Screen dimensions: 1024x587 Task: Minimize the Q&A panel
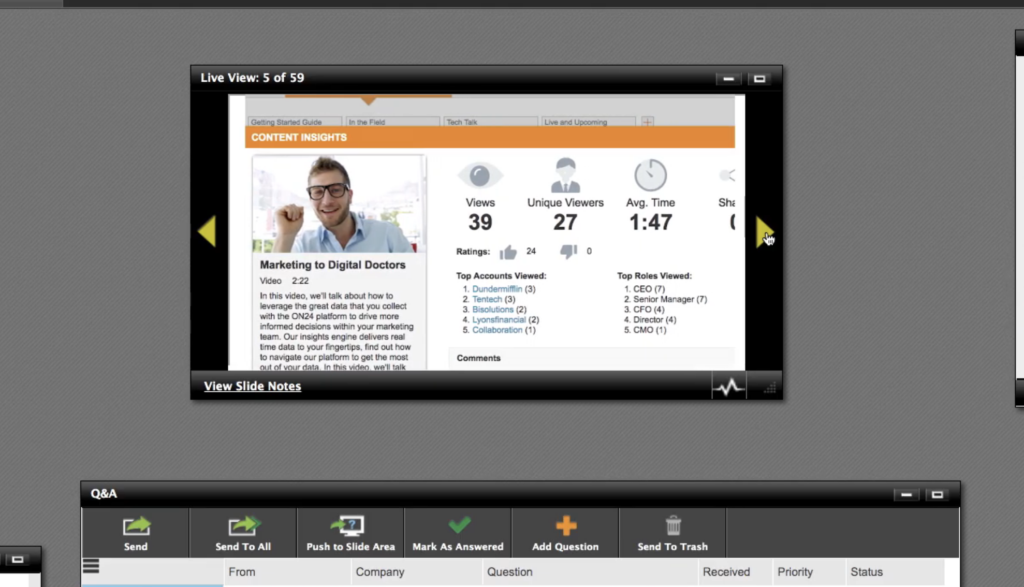[905, 494]
